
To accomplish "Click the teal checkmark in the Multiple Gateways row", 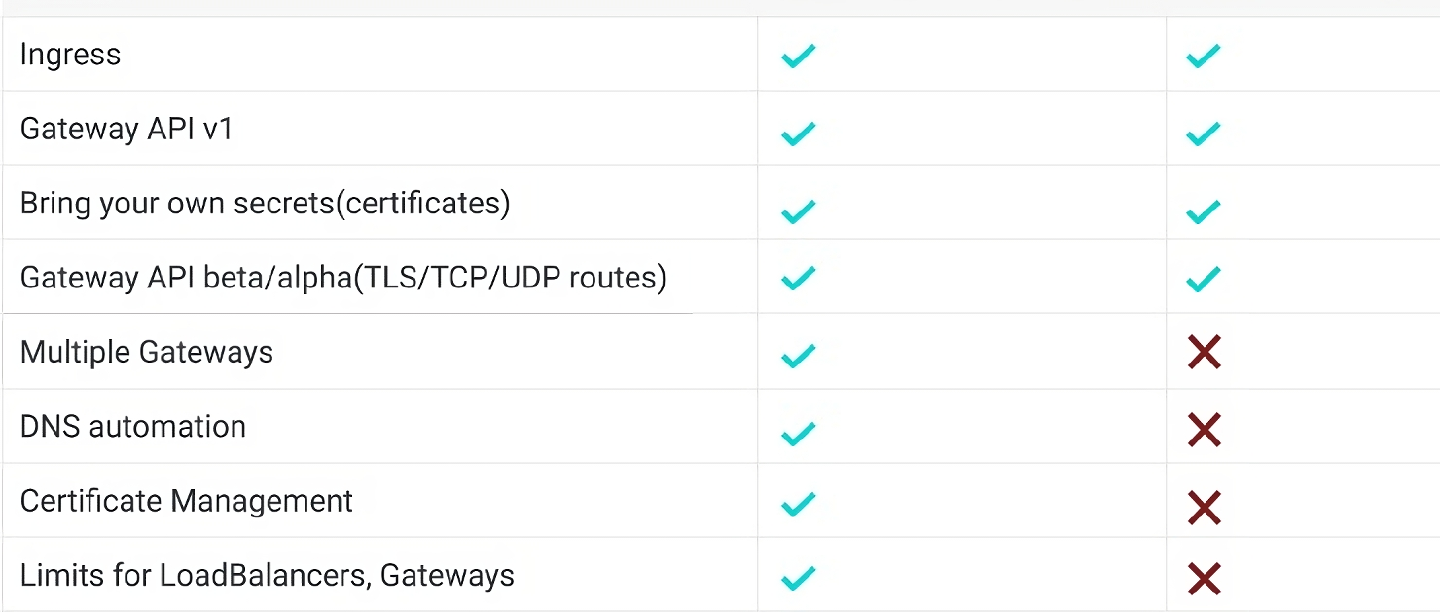I will tap(798, 355).
